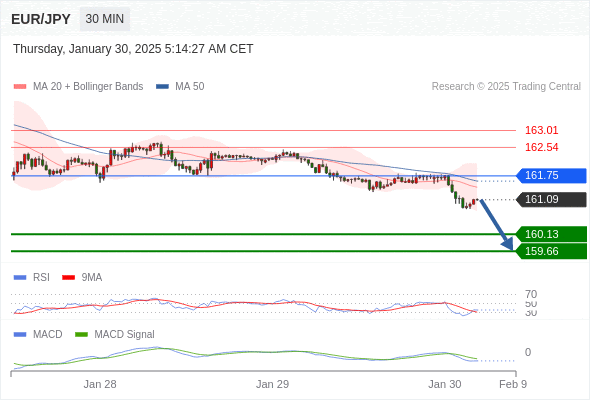This screenshot has width=590, height=400.
Task: Click the blue MACD legend swatch
Action: coord(20,335)
